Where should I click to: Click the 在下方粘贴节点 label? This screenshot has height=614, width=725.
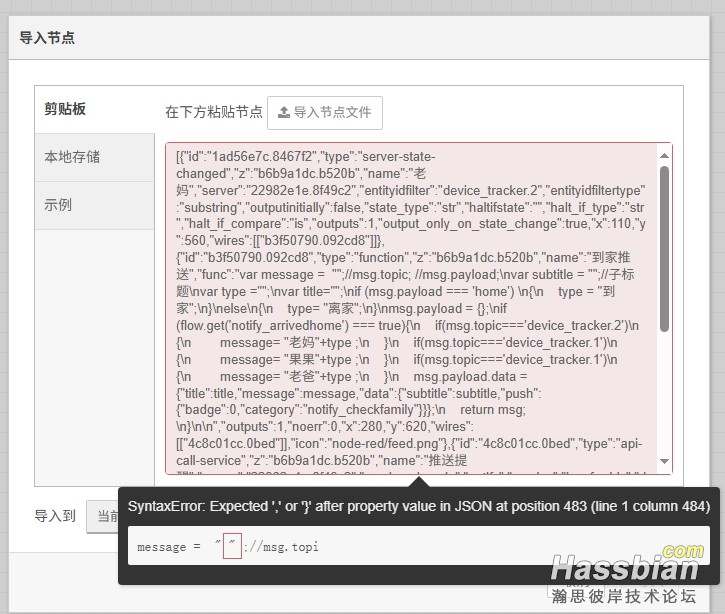point(214,112)
